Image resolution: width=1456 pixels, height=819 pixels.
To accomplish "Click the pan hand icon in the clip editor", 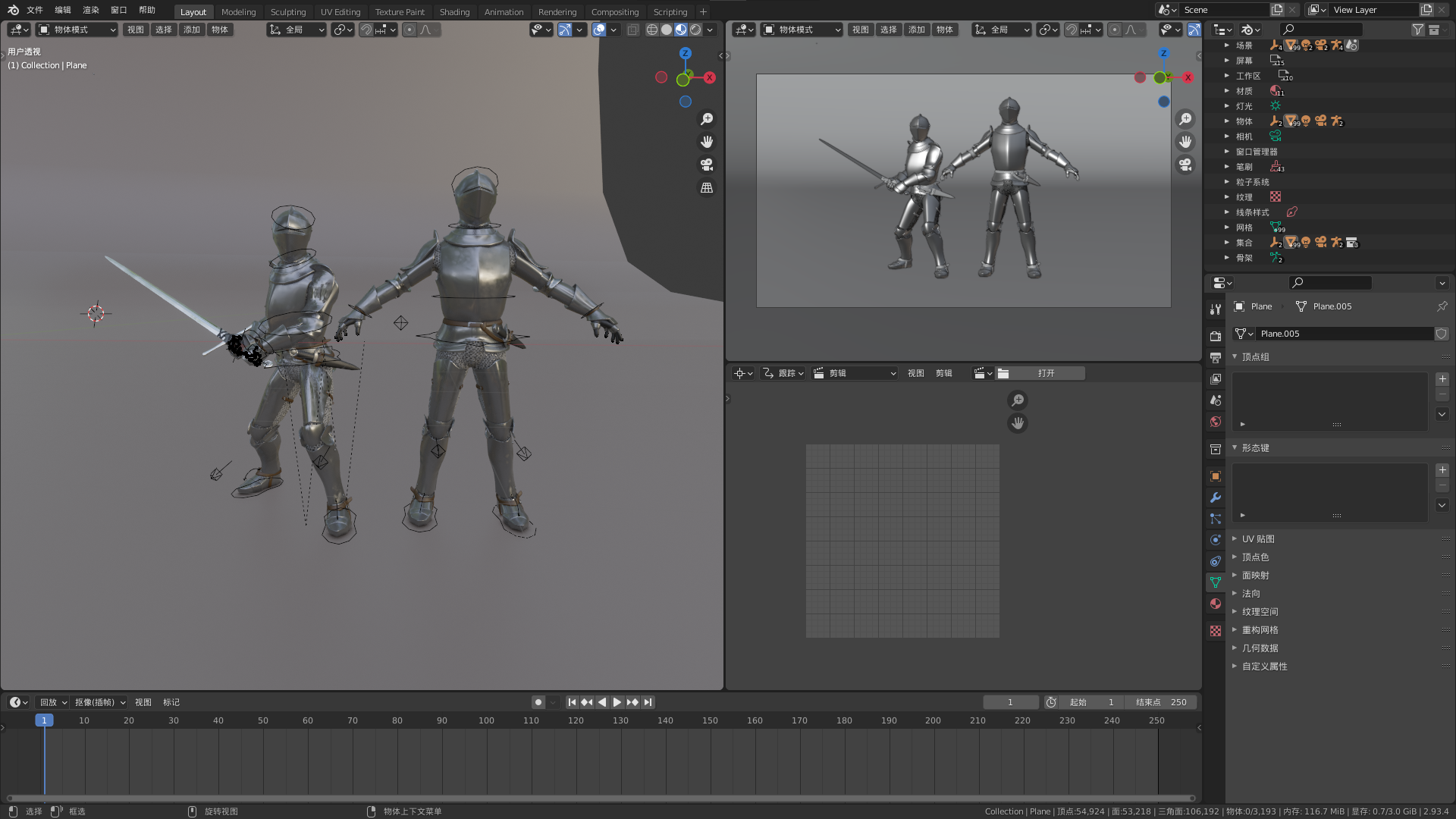I will 1017,423.
